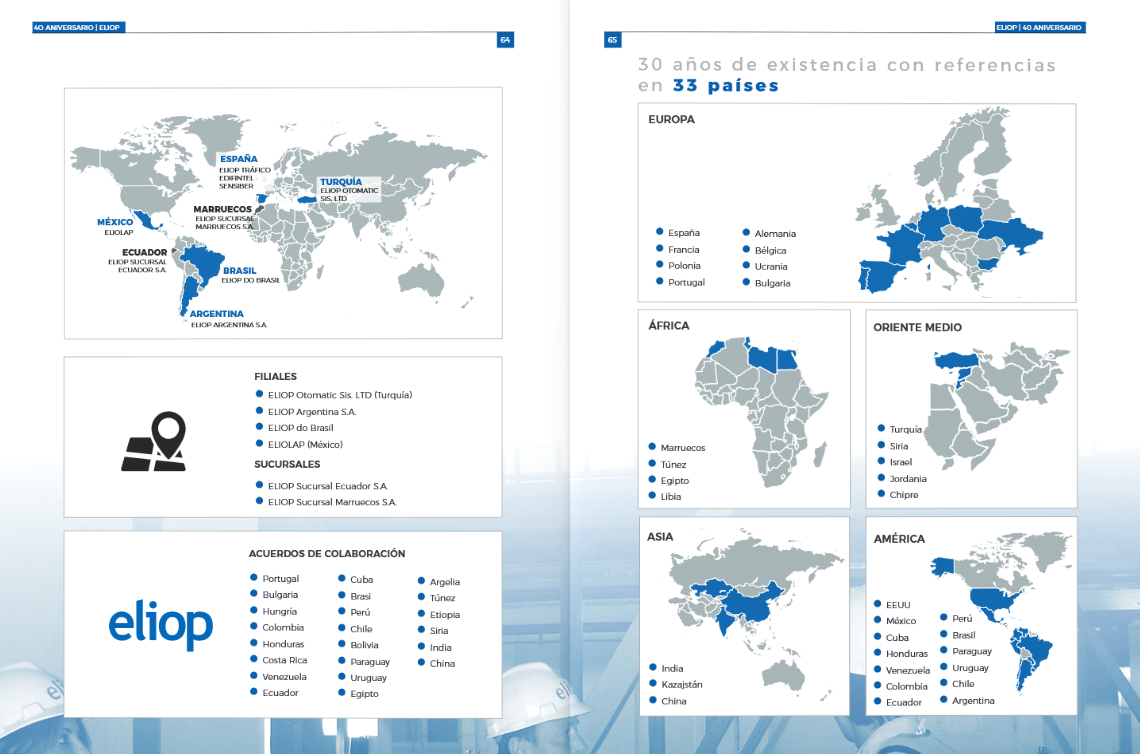
Task: Select the ARGENTINA label on world map
Action: [217, 314]
